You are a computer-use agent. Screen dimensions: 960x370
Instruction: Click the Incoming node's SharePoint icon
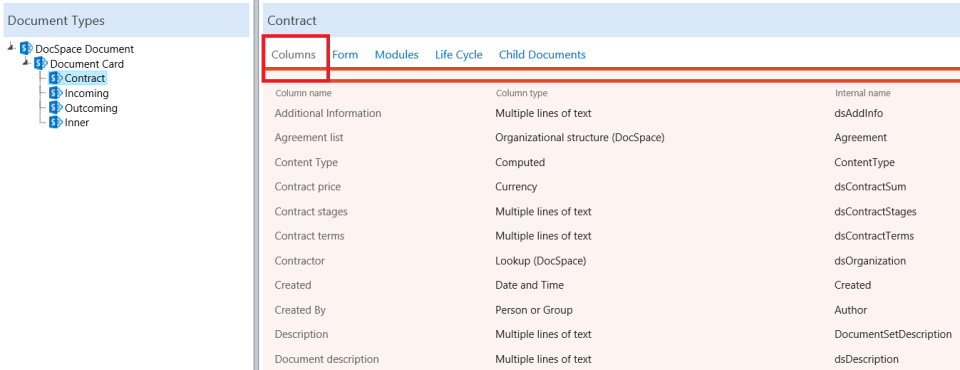pos(56,93)
